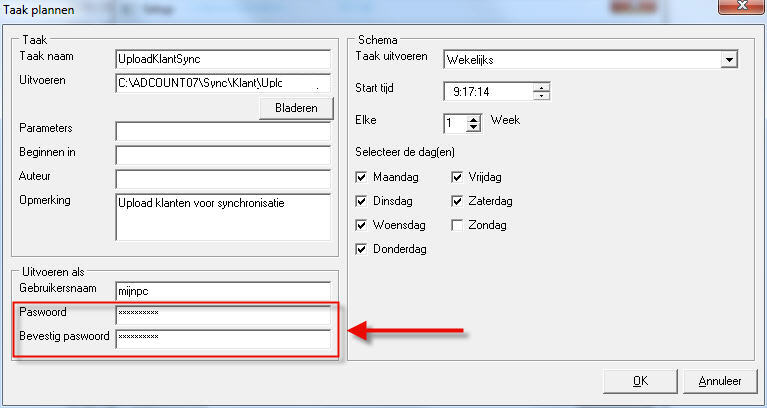The width and height of the screenshot is (767, 408).
Task: Confirm with the OK button
Action: click(x=640, y=381)
